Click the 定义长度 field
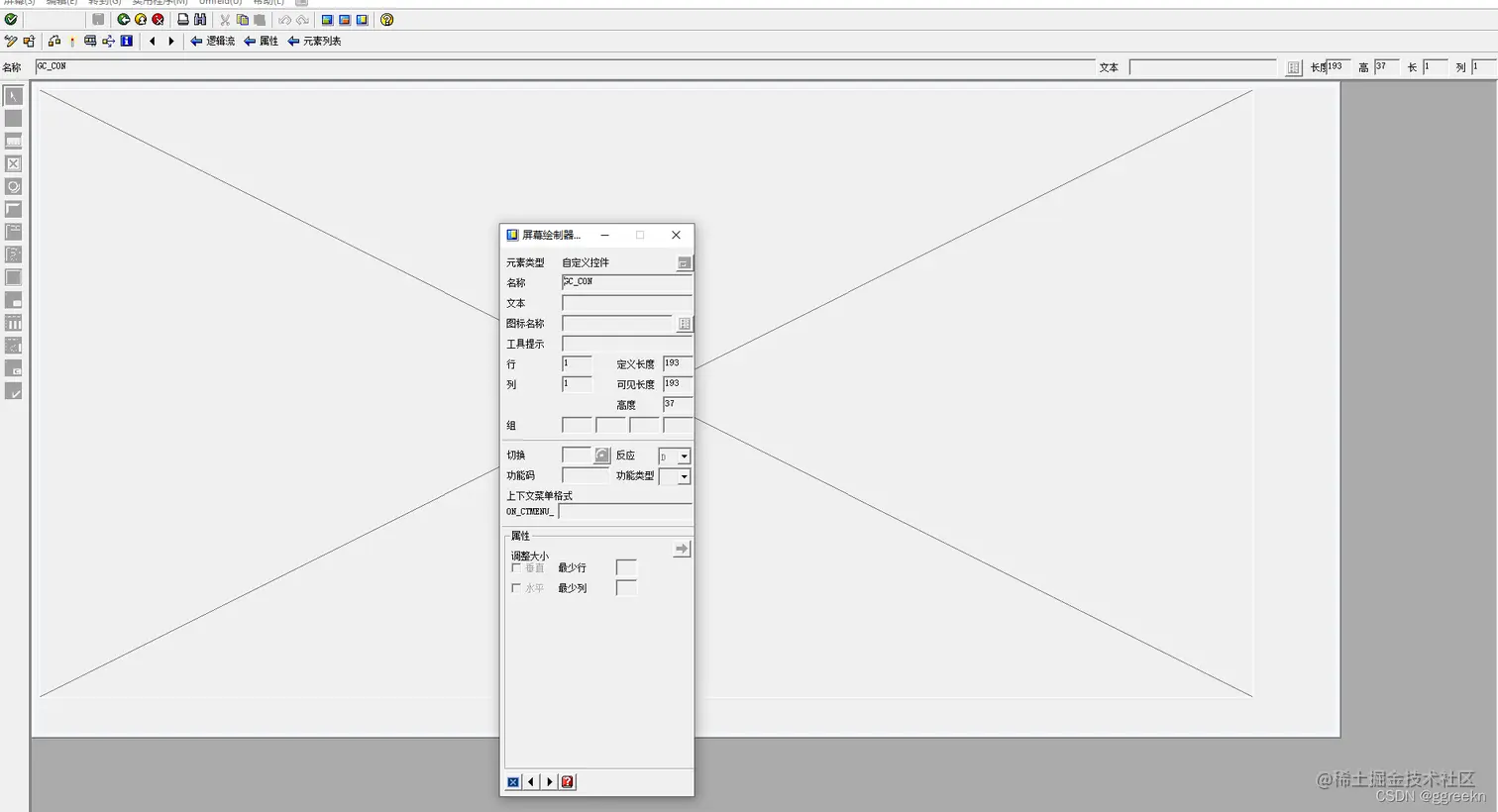 pos(678,363)
